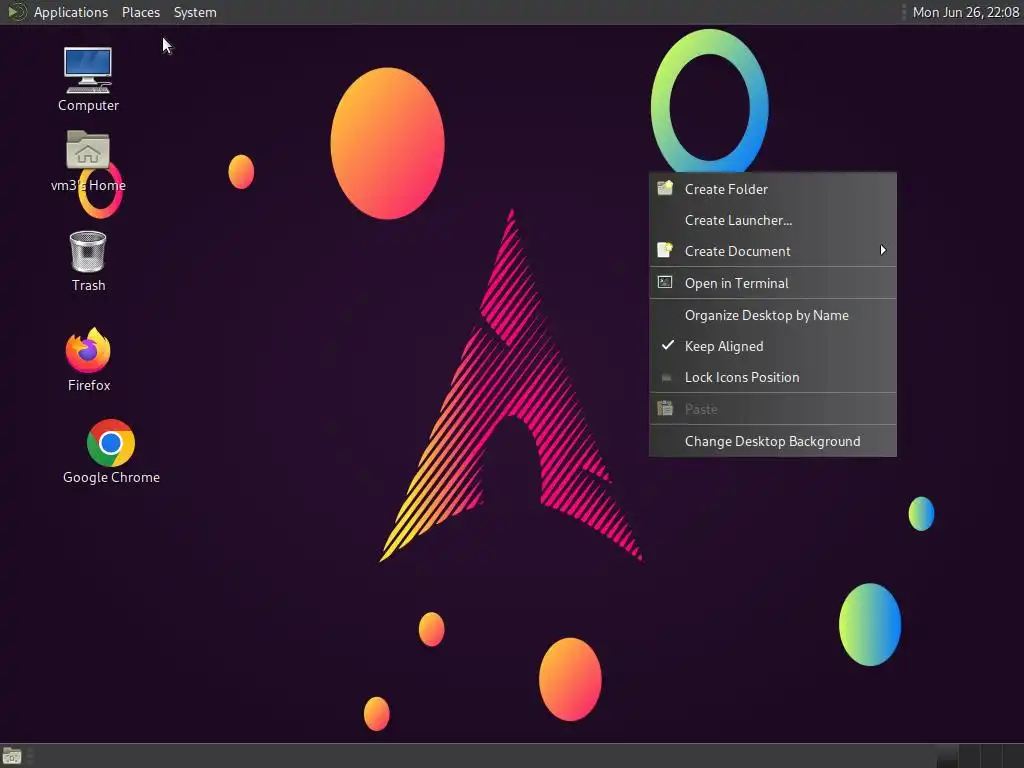Open the Applications menu
The height and width of the screenshot is (768, 1024).
pyautogui.click(x=71, y=12)
